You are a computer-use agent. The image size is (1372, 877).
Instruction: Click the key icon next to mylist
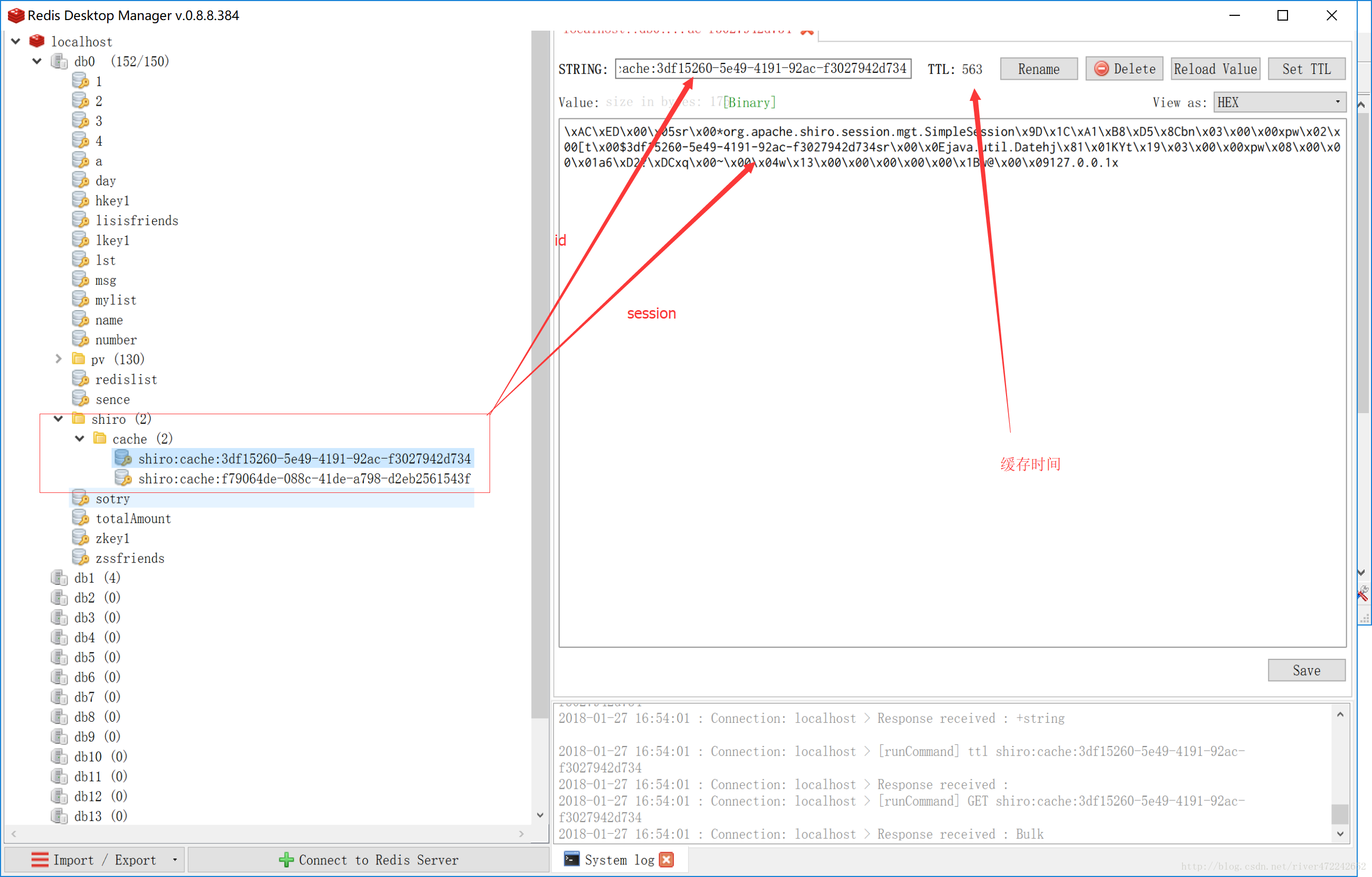[x=81, y=300]
